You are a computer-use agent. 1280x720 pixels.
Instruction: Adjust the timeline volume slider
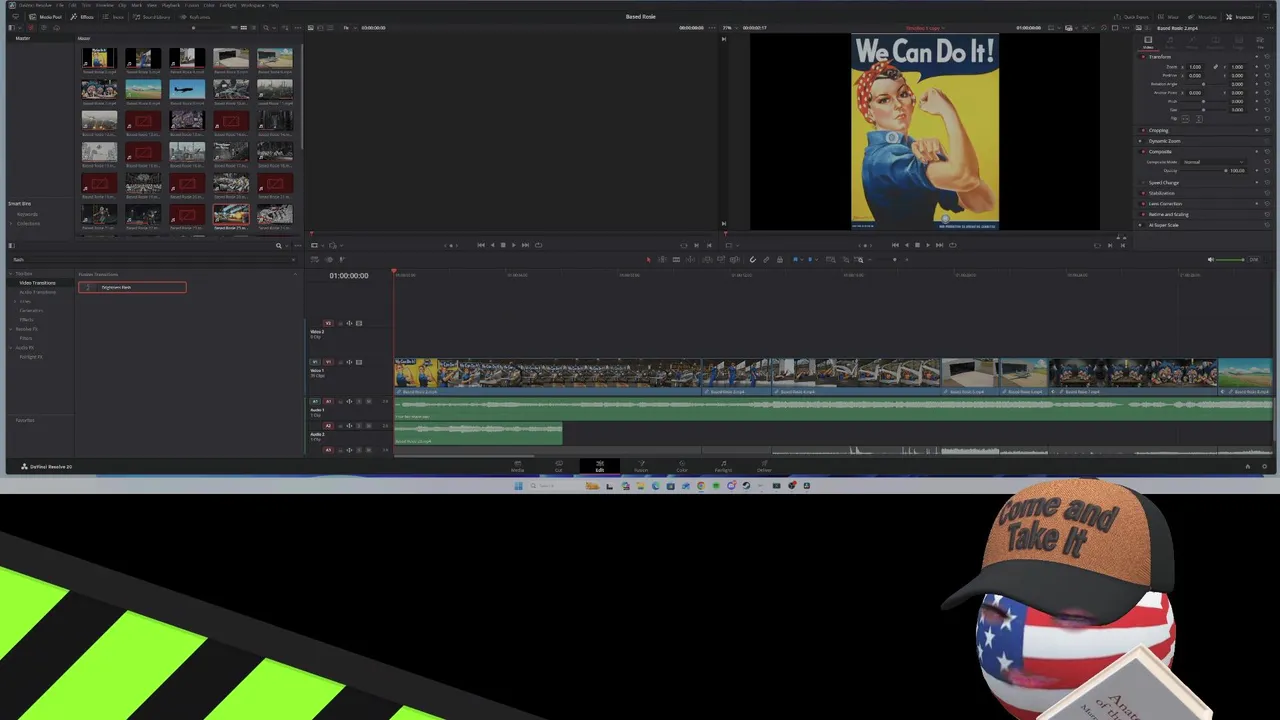1230,259
